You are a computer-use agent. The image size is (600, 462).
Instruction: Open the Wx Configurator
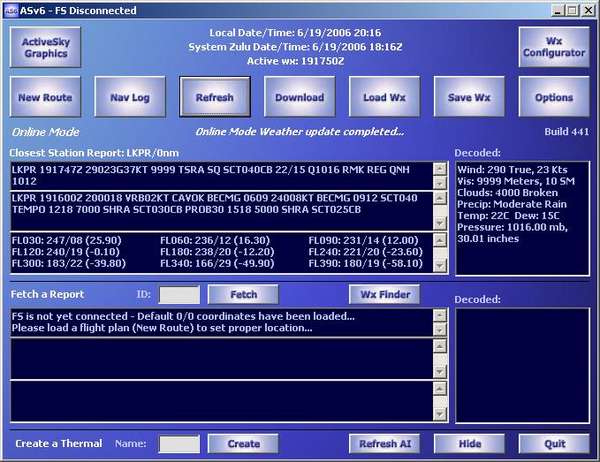pyautogui.click(x=554, y=47)
